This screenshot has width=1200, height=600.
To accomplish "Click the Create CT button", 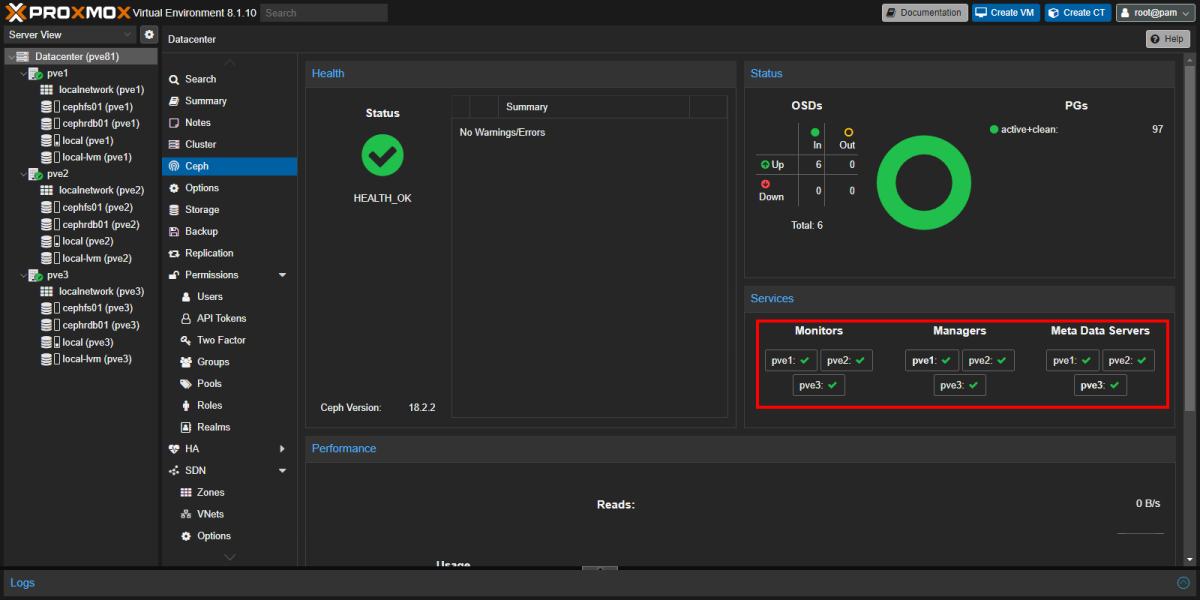I will click(1078, 13).
